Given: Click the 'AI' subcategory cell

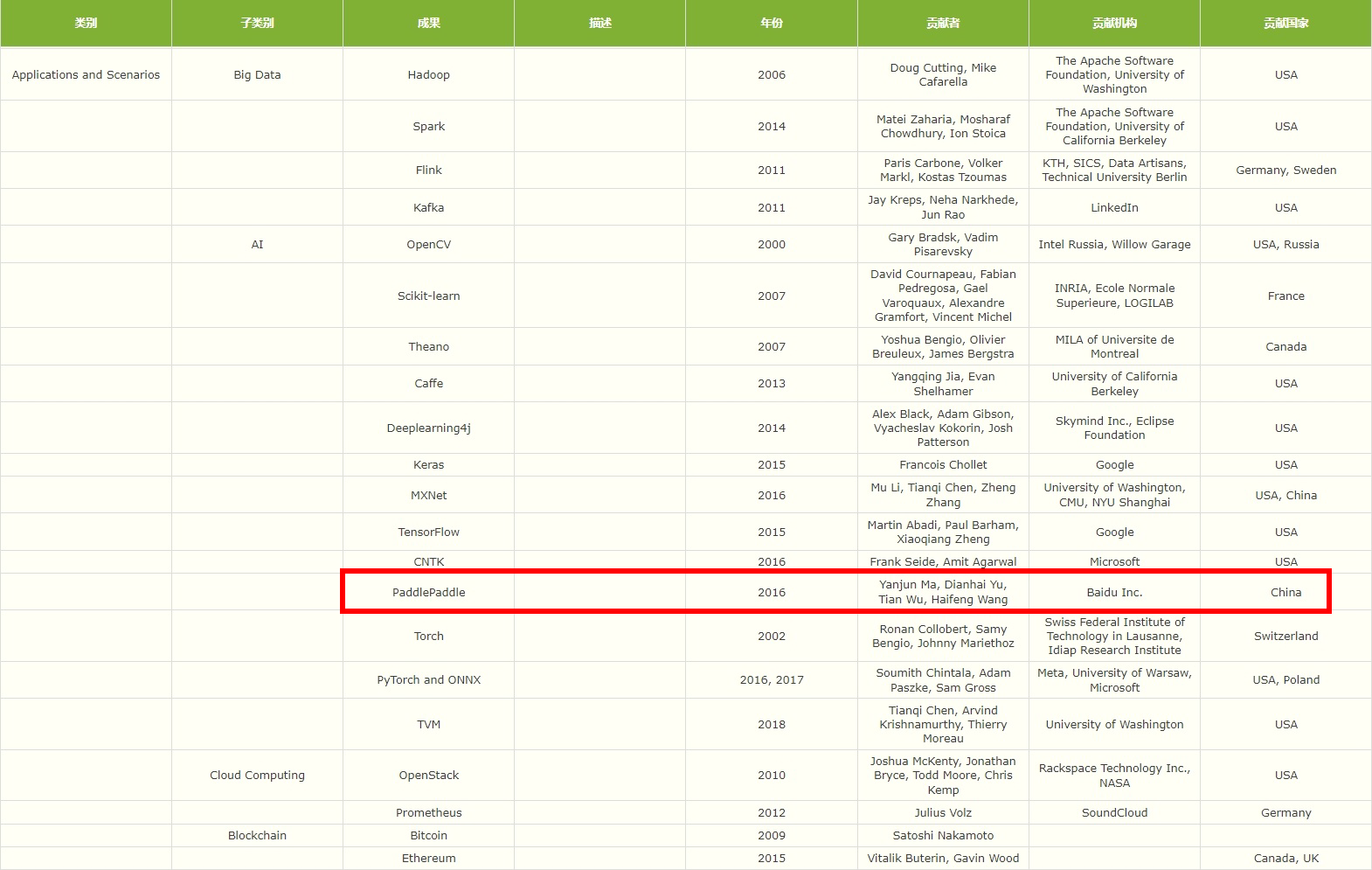Looking at the screenshot, I should 257,244.
